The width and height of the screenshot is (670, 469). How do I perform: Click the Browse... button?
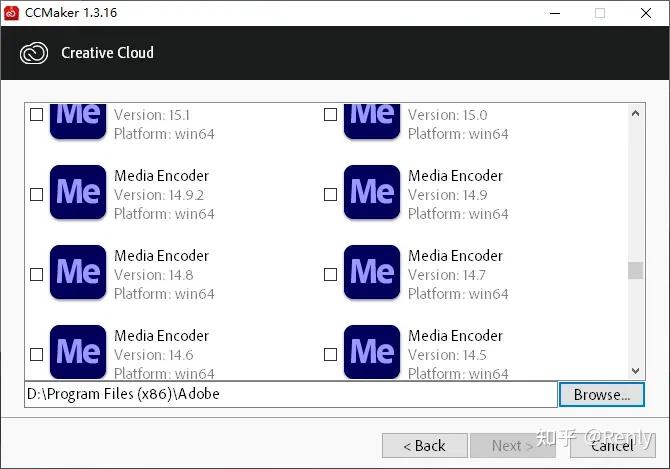click(x=602, y=394)
